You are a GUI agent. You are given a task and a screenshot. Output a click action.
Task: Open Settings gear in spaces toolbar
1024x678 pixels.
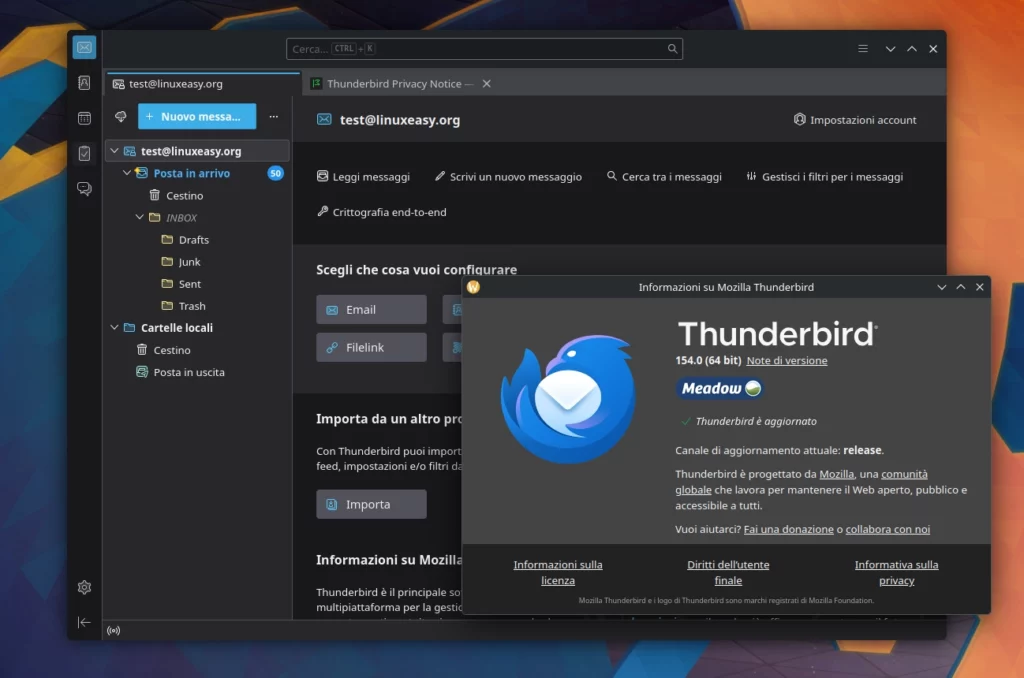tap(84, 587)
